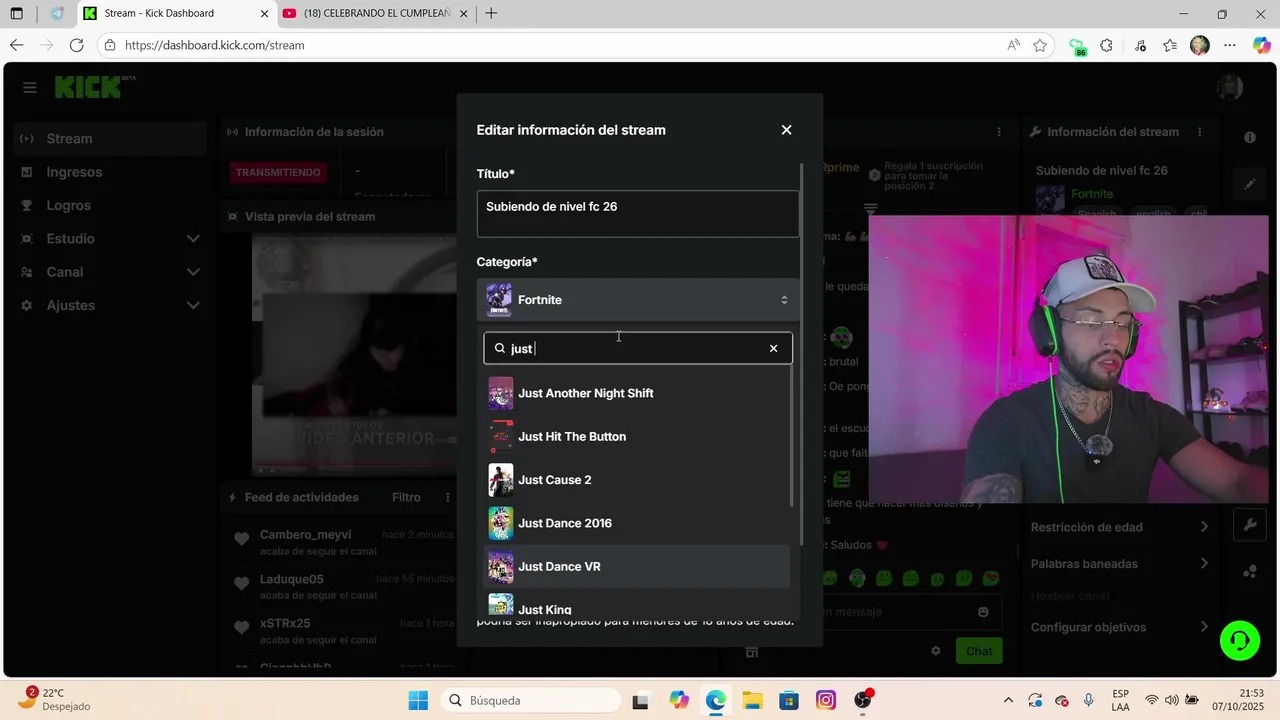
Task: Click Laduque05 follower entry
Action: pyautogui.click(x=292, y=579)
